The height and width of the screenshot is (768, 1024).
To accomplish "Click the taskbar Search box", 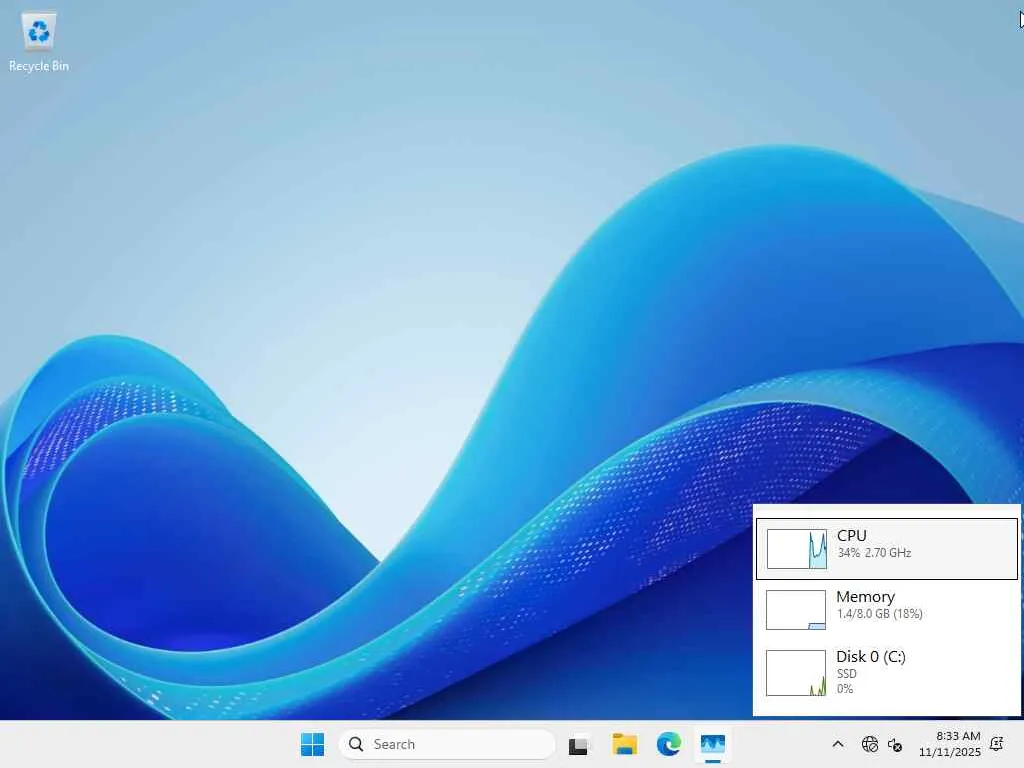I will (447, 744).
